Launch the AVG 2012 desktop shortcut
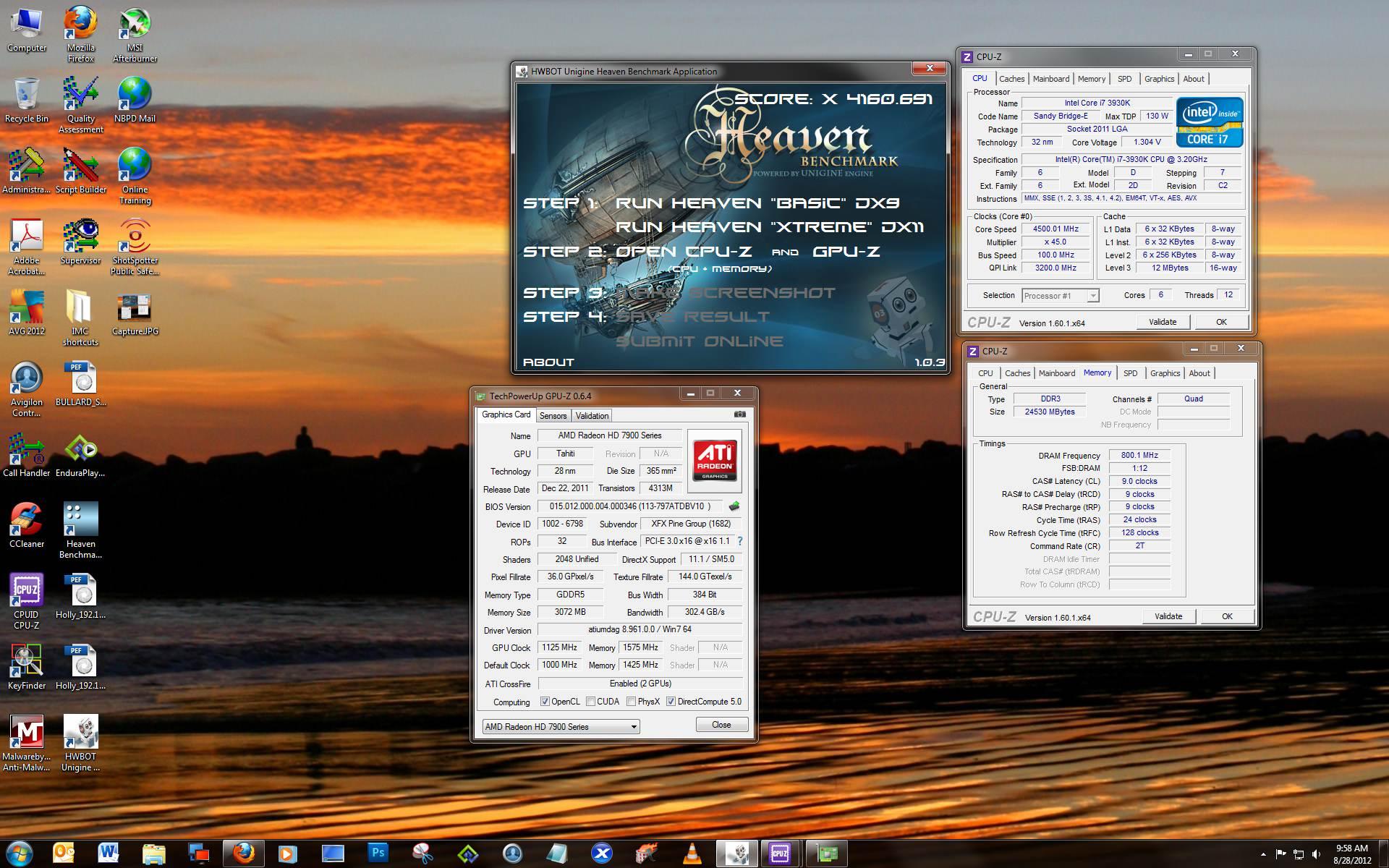This screenshot has width=1389, height=868. [x=27, y=312]
